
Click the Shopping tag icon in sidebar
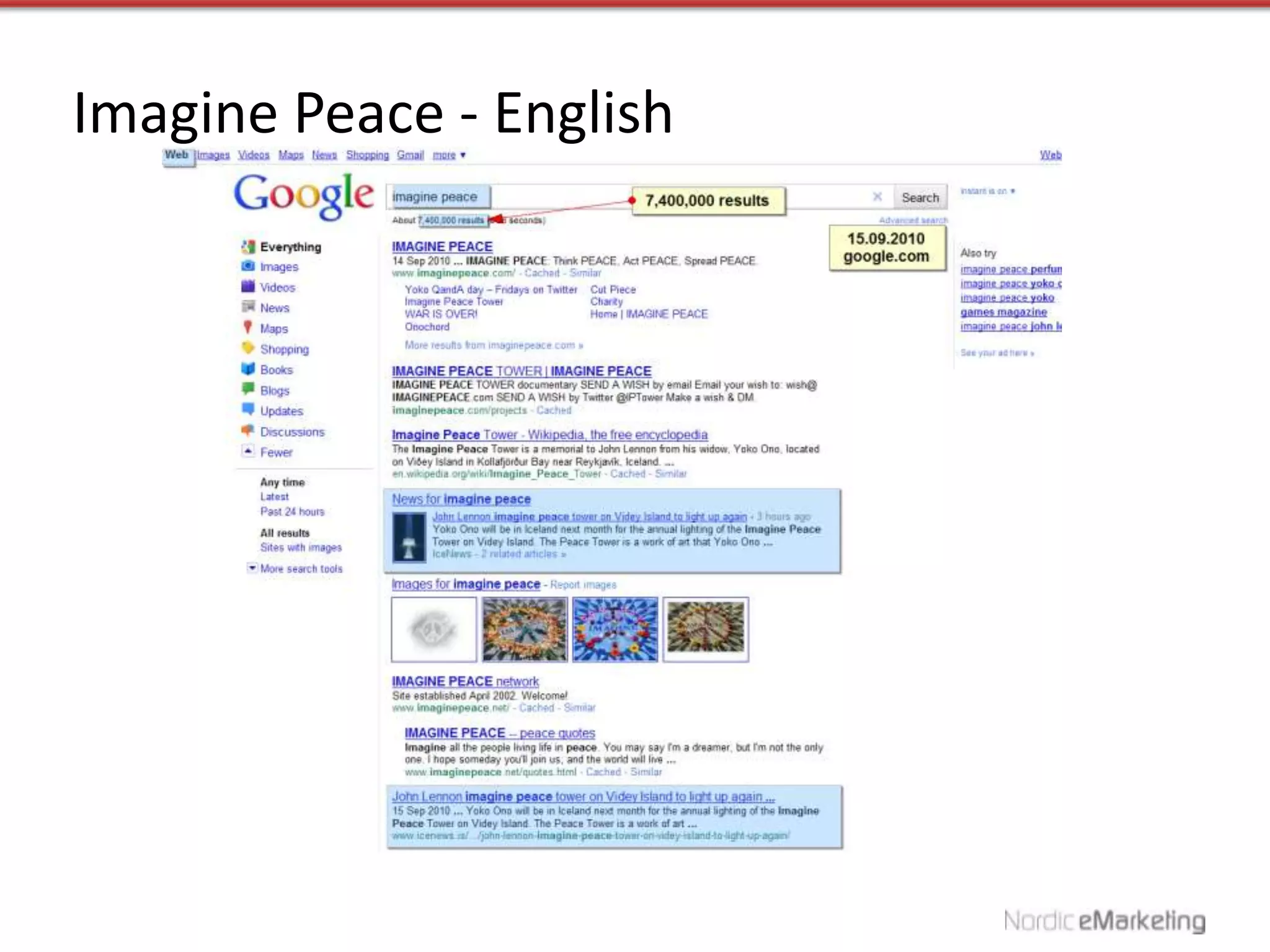(248, 348)
